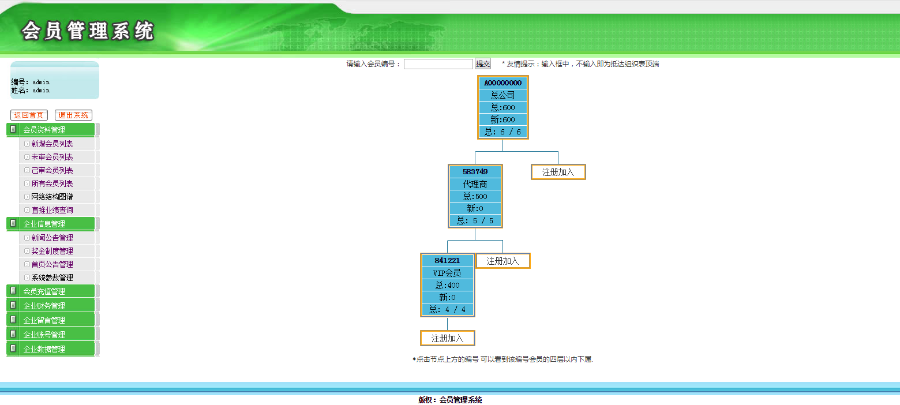Collapse the 会员资料管理 menu section

(x=51, y=130)
